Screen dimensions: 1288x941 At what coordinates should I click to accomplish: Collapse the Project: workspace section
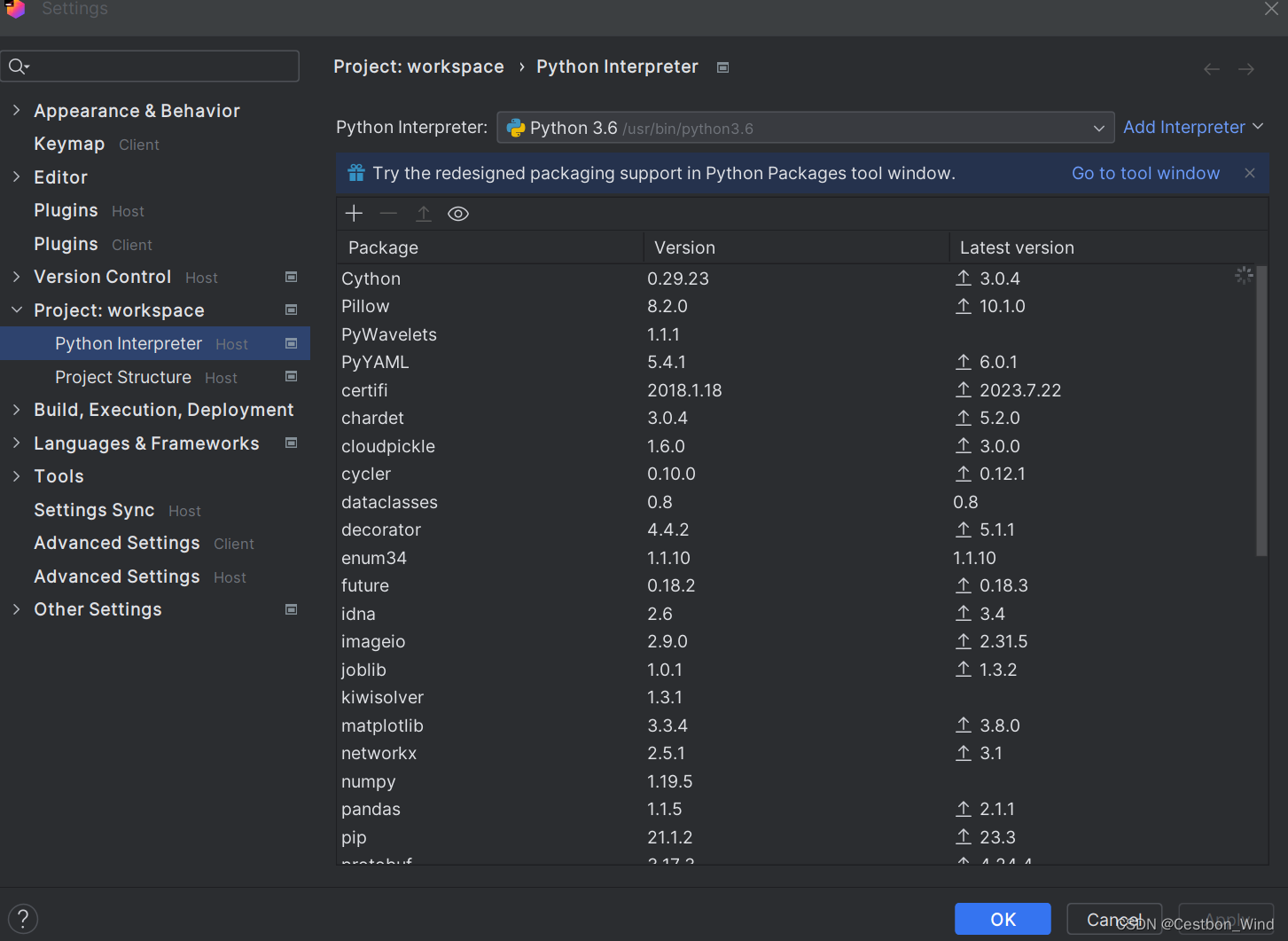(x=16, y=310)
